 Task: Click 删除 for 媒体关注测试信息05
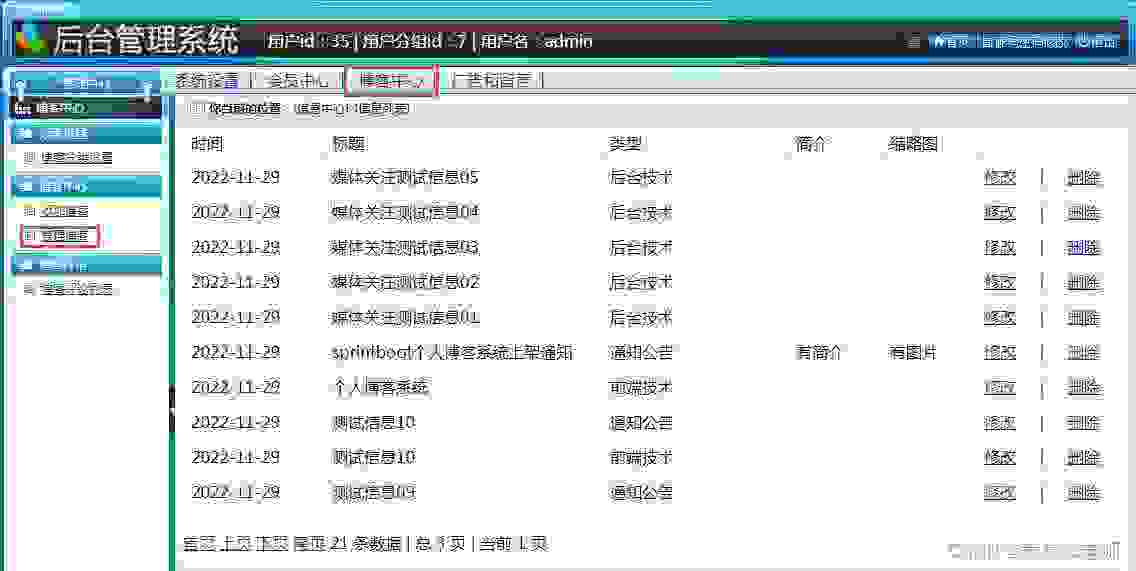click(x=1083, y=177)
